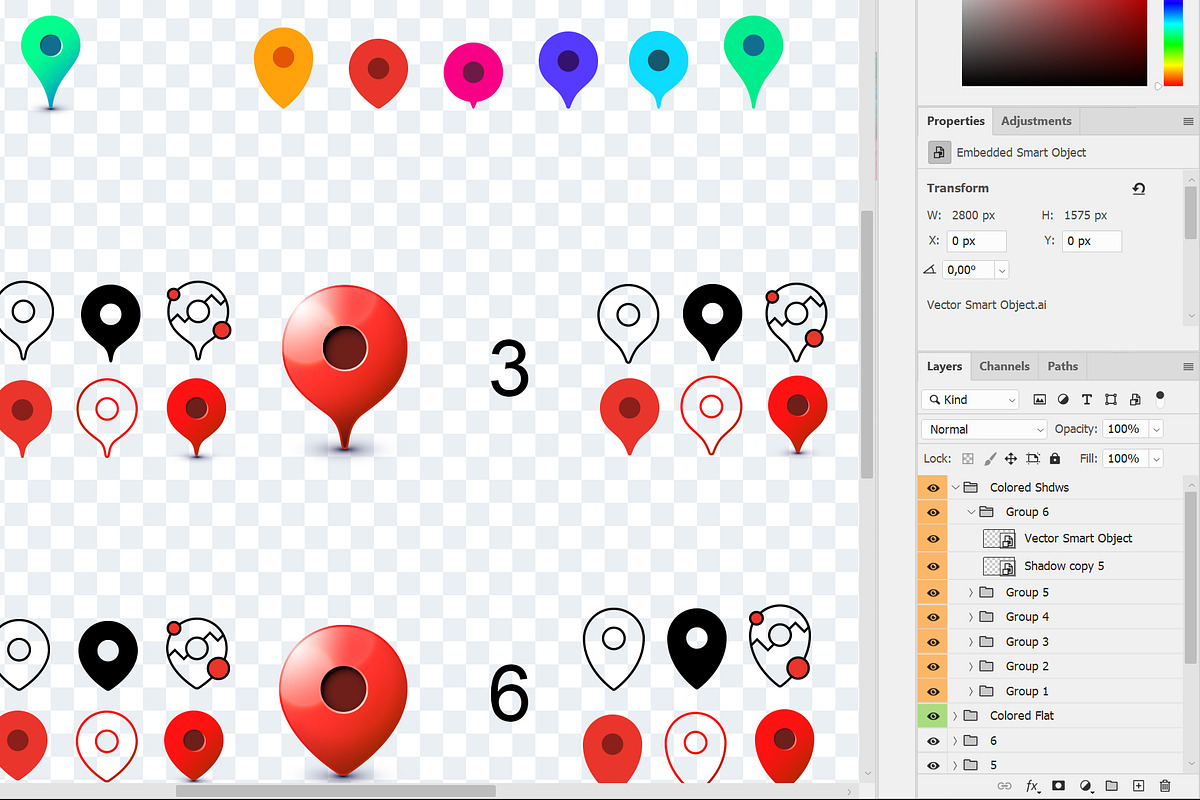The height and width of the screenshot is (800, 1200).
Task: Expand the Colored Flat group
Action: (955, 716)
